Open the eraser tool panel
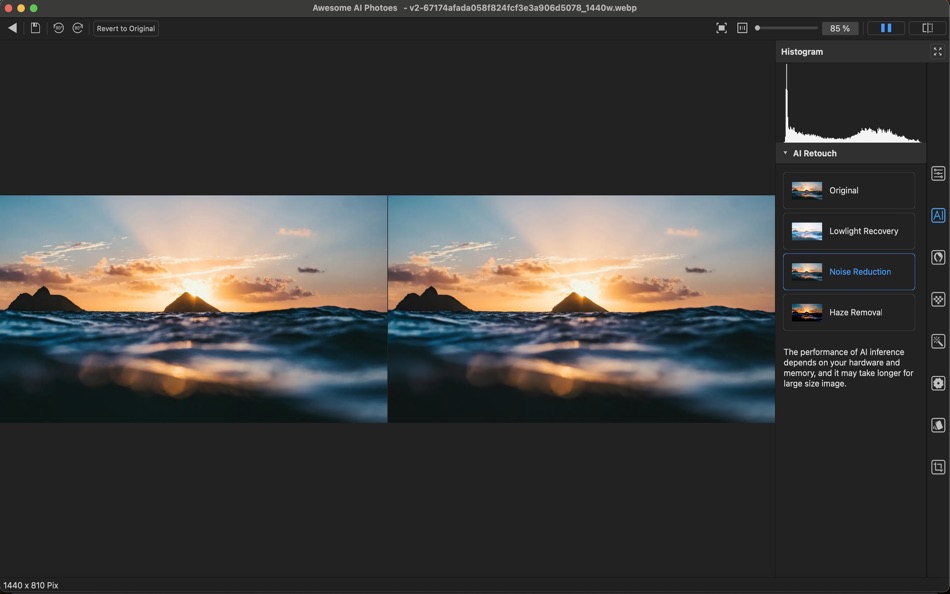The width and height of the screenshot is (950, 594). (x=938, y=425)
